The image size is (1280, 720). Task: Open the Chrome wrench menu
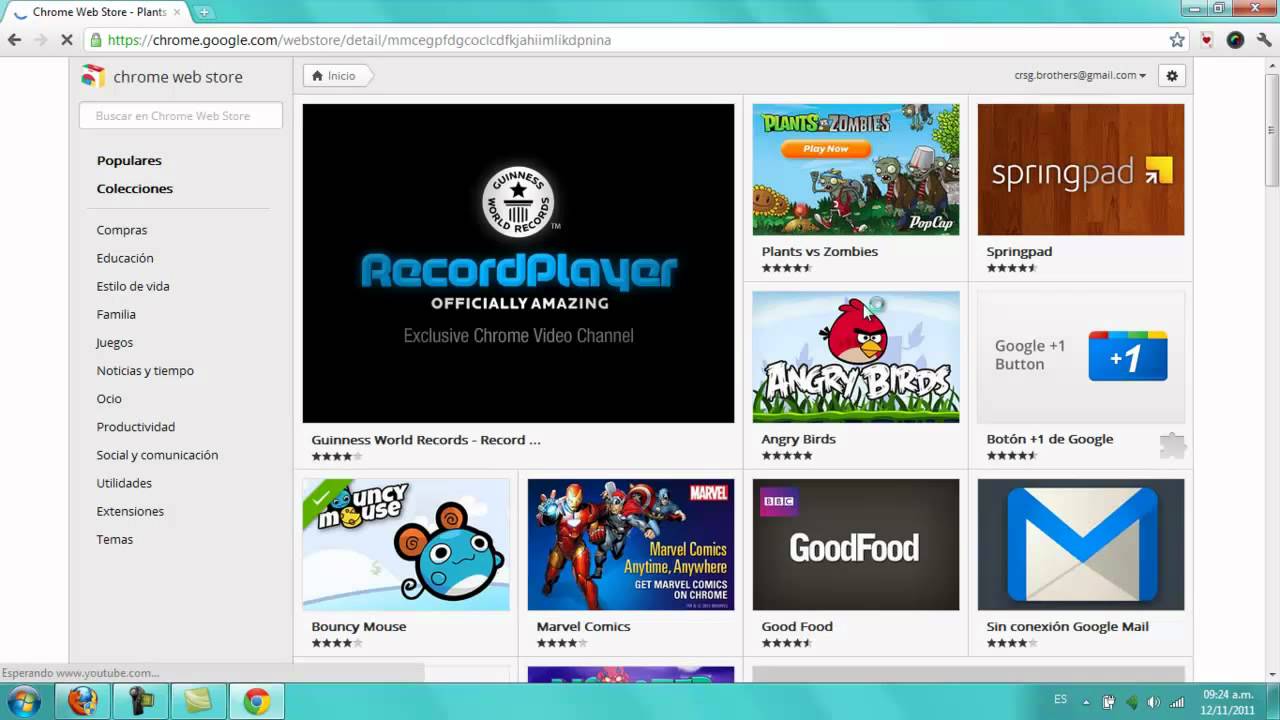(x=1265, y=40)
